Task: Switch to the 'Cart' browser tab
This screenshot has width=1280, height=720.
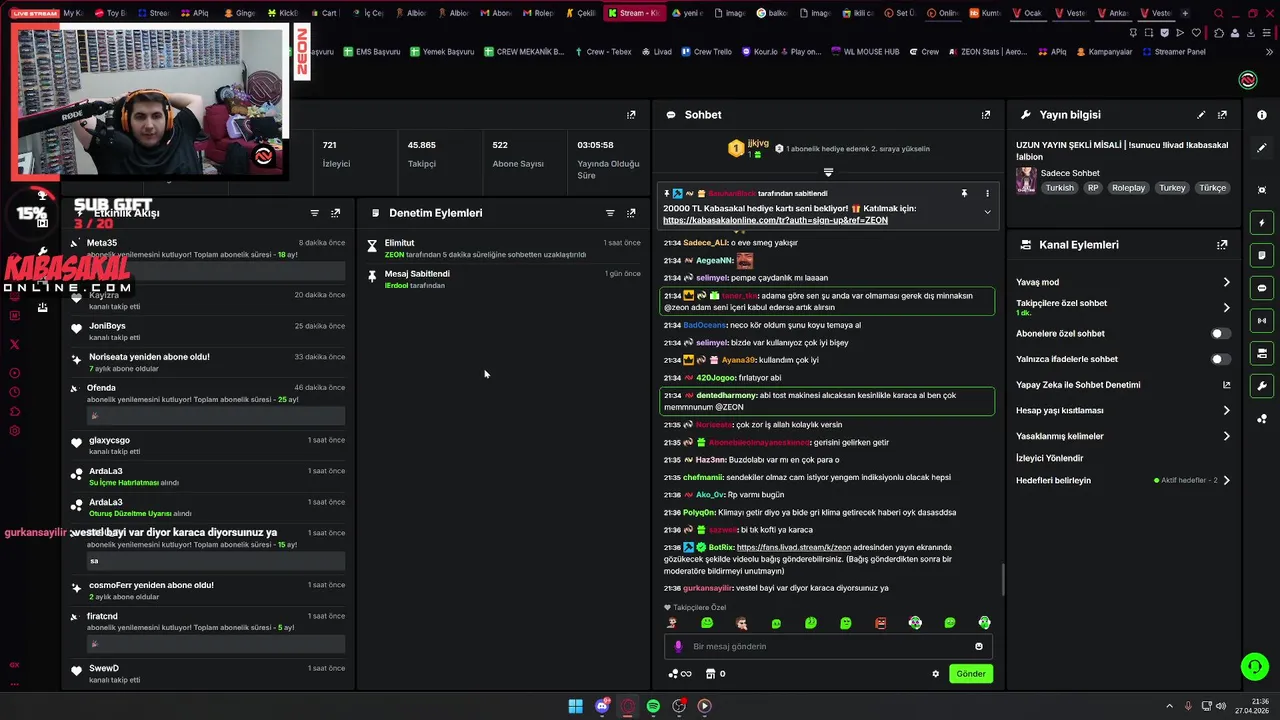Action: tap(326, 13)
